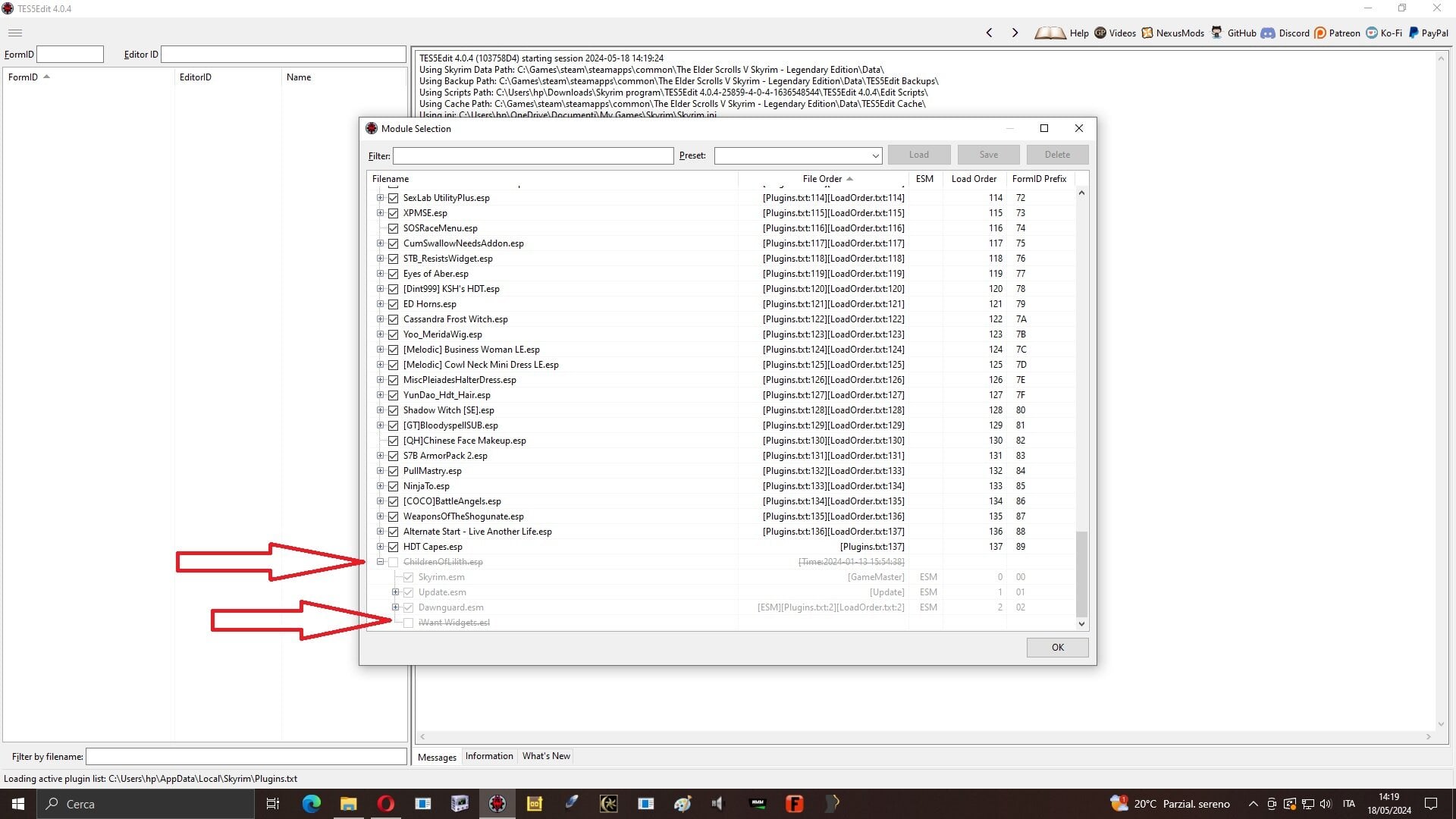Show hidden system tray icons
Screen dimensions: 1456x819
point(1253,804)
